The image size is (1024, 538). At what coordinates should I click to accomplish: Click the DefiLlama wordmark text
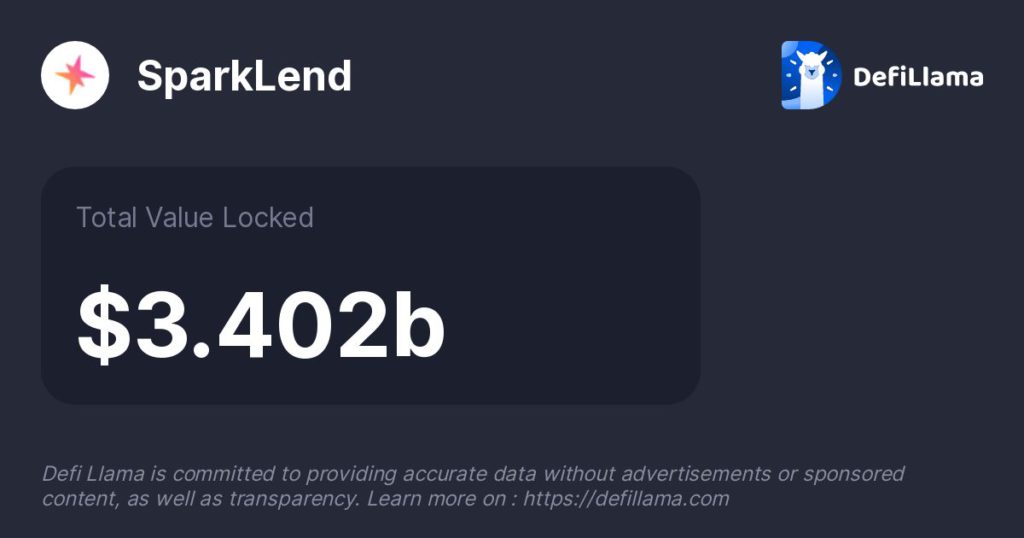click(917, 76)
